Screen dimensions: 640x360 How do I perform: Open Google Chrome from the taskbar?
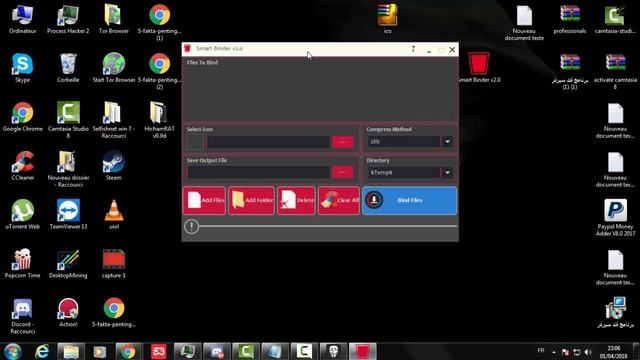(x=128, y=351)
